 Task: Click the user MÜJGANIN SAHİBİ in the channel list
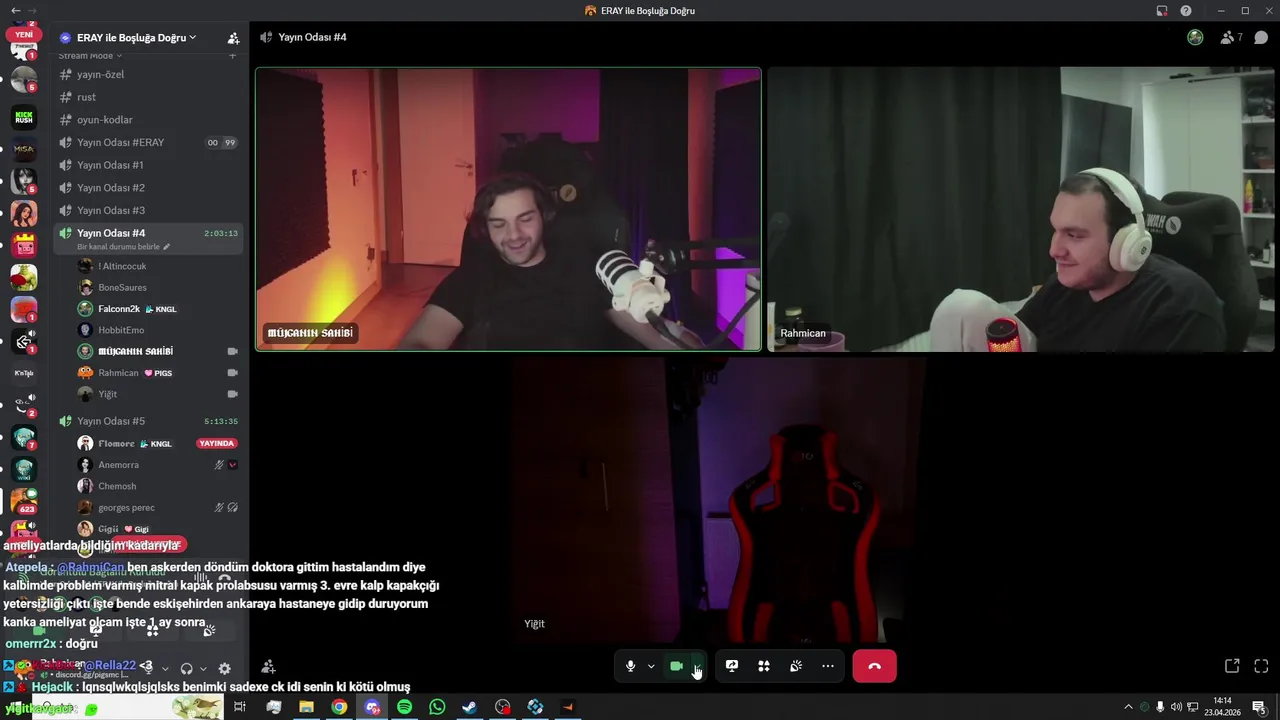(x=158, y=351)
